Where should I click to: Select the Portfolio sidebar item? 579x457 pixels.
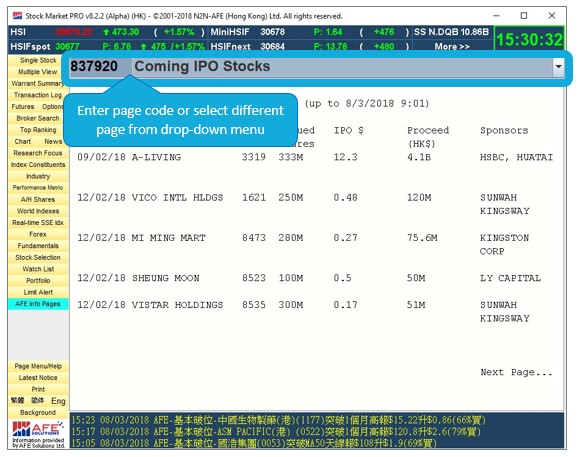click(x=38, y=281)
